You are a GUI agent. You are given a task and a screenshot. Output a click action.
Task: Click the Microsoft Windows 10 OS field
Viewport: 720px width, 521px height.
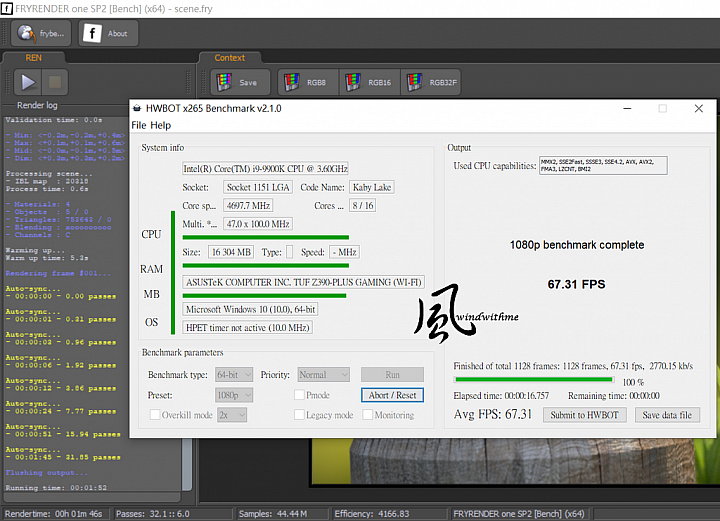[250, 309]
